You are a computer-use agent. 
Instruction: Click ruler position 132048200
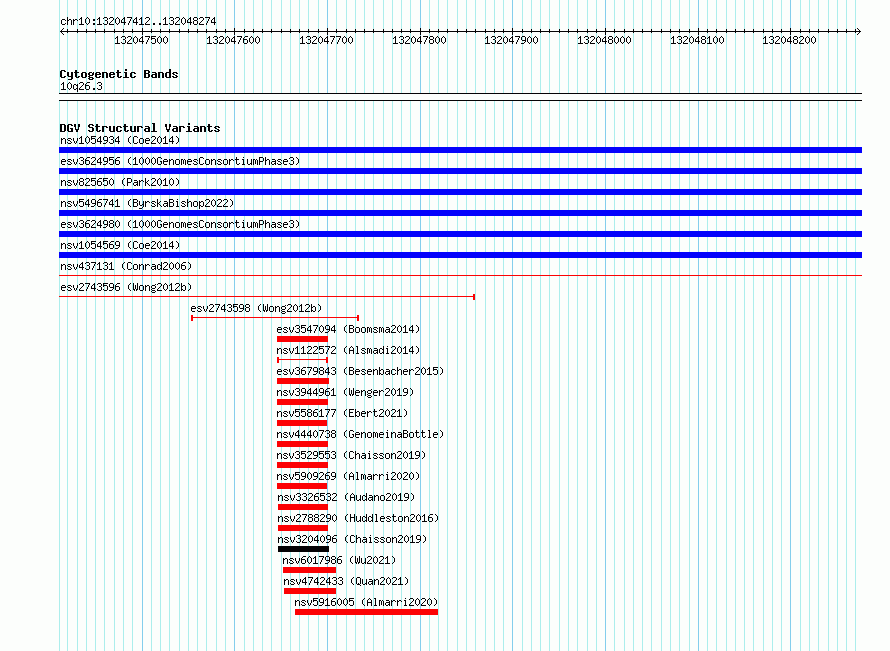[x=790, y=40]
